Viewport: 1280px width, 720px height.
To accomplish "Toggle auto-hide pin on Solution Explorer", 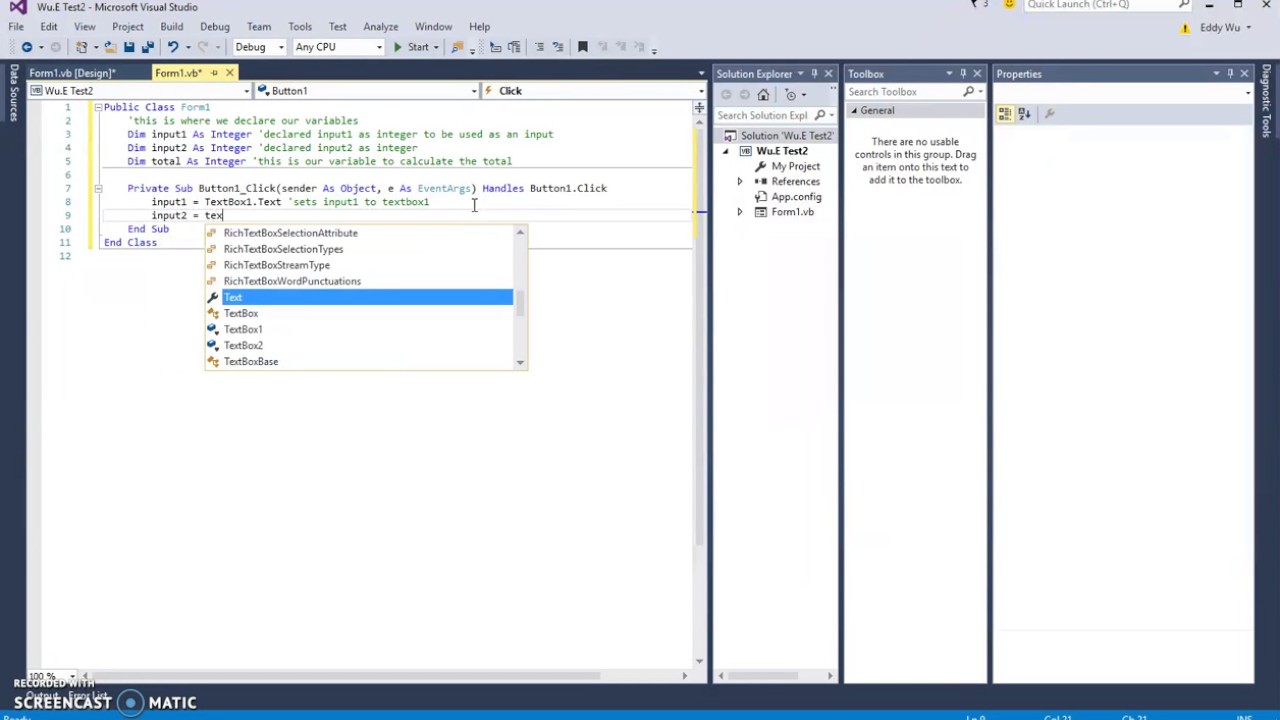I will pos(814,74).
